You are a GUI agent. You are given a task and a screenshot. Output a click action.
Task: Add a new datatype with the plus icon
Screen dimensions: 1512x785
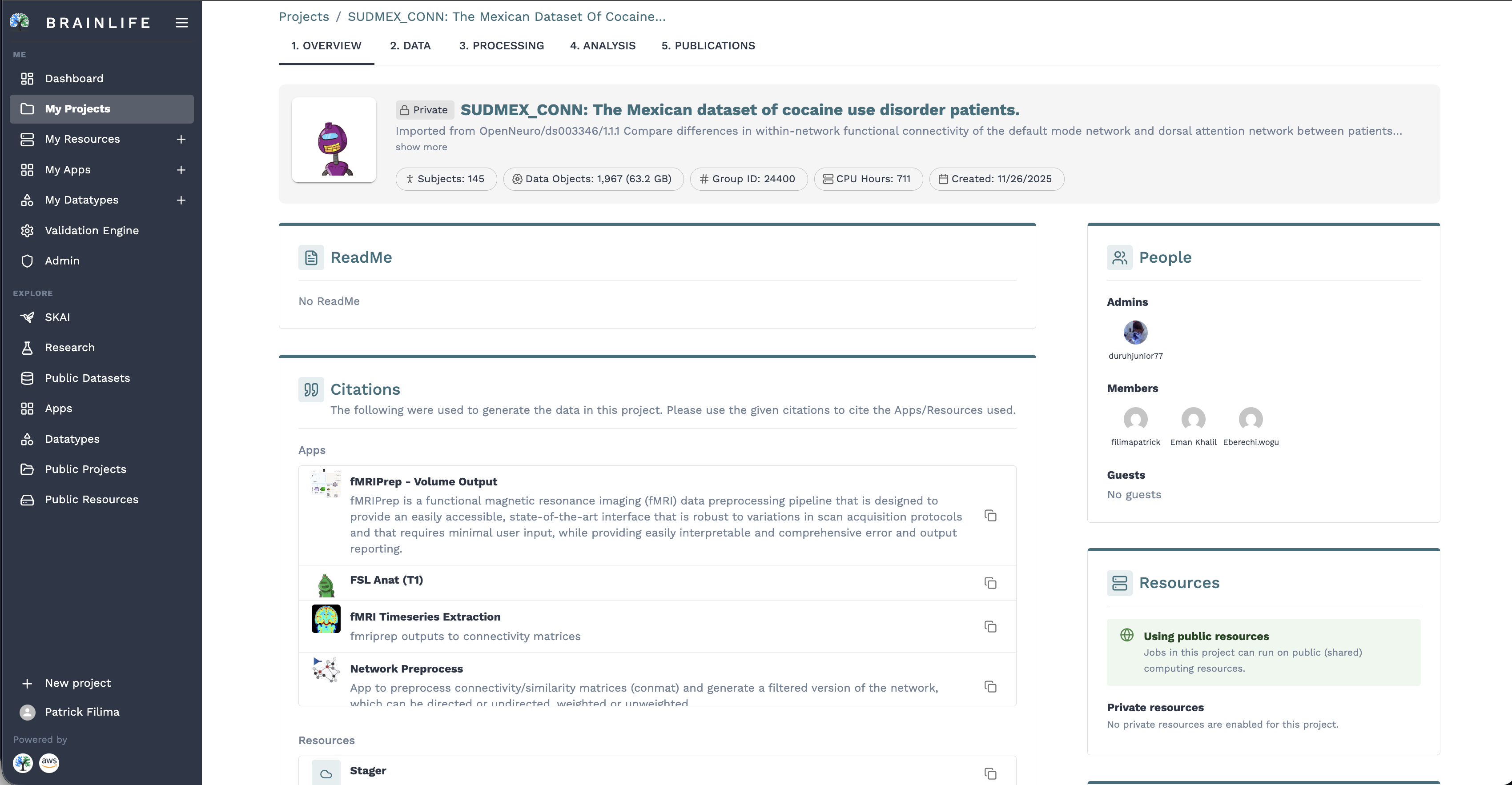coord(181,200)
